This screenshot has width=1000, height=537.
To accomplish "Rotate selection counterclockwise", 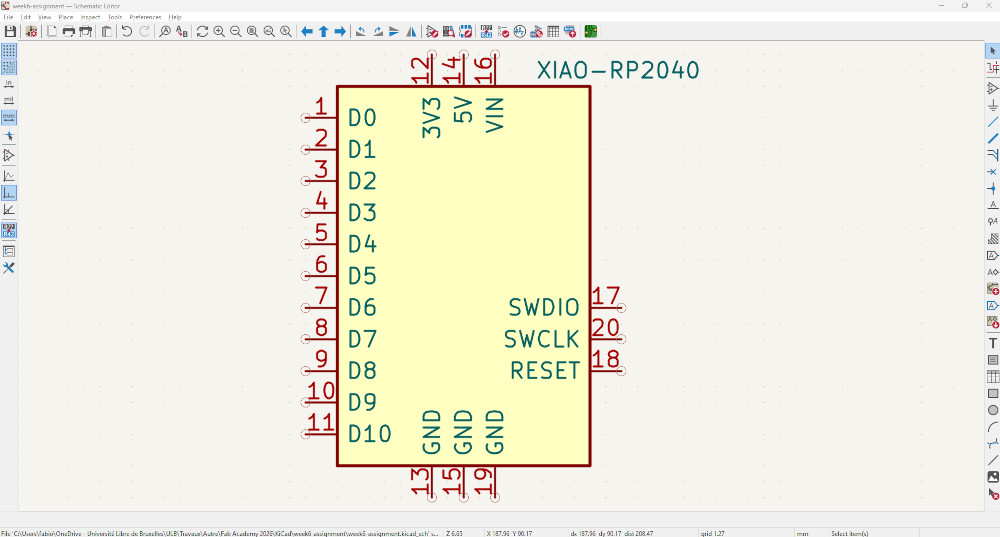I will (361, 31).
